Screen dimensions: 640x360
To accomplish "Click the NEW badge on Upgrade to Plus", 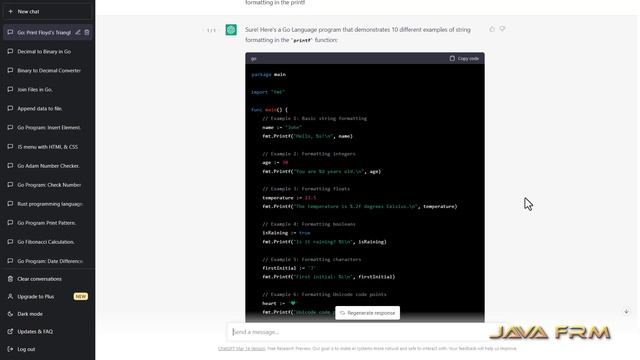I will pos(80,296).
